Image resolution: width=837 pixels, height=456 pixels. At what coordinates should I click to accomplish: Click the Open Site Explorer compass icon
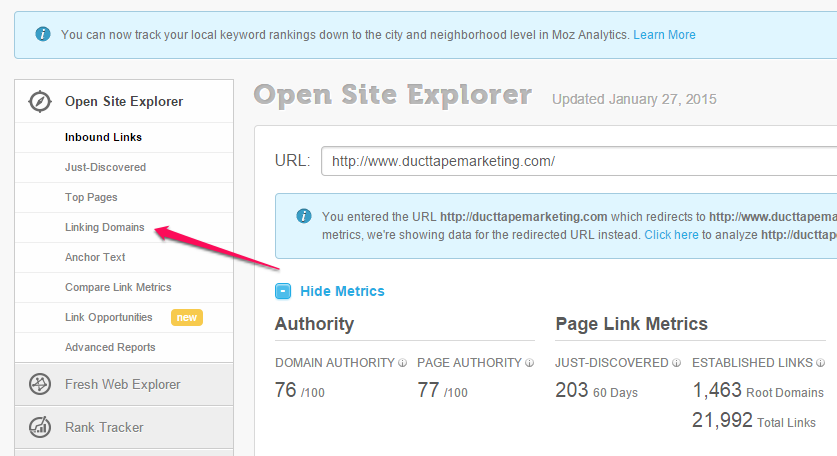pos(40,101)
